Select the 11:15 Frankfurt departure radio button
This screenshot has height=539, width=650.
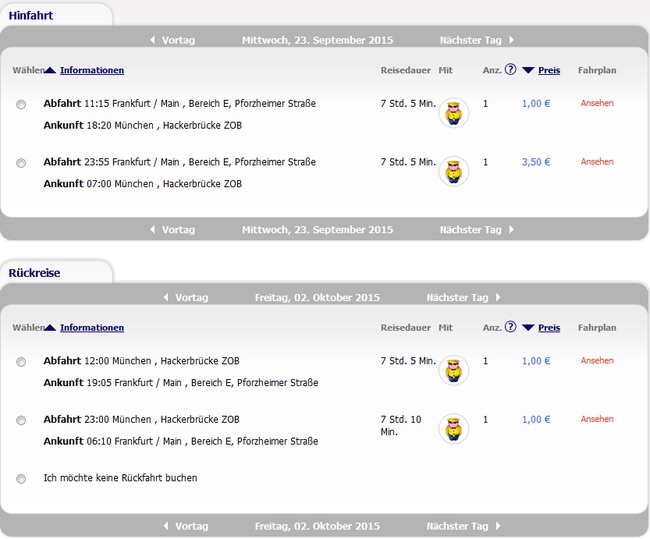(21, 105)
